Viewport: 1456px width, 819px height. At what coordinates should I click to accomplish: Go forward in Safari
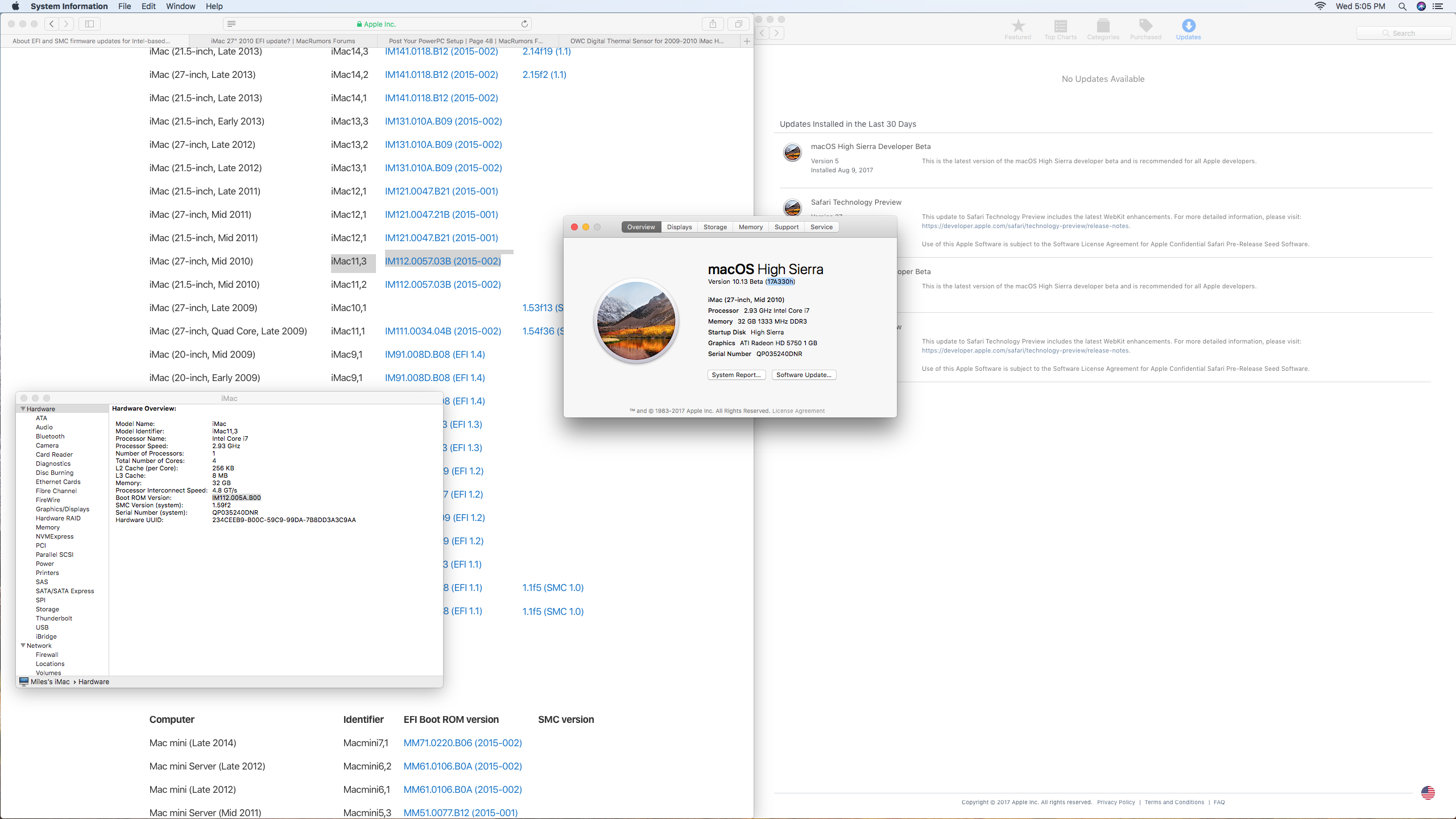coord(67,24)
